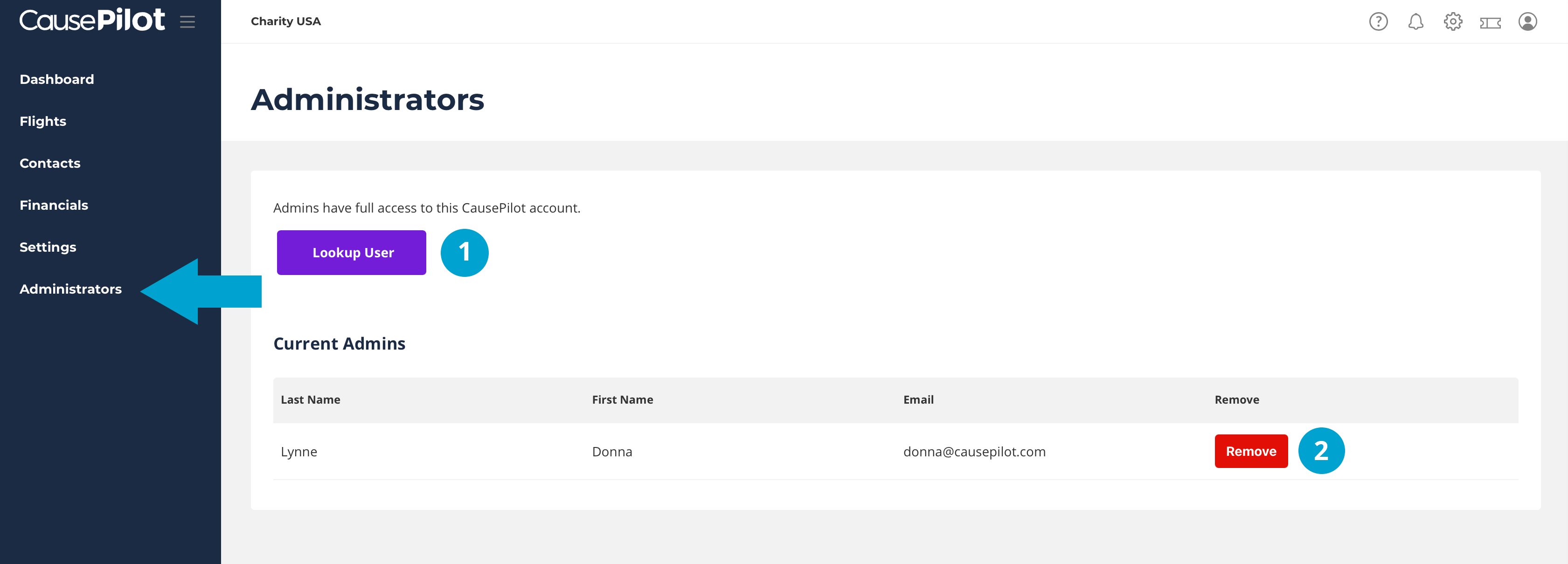Open the notifications bell icon
This screenshot has height=564, width=1568.
[x=1415, y=22]
